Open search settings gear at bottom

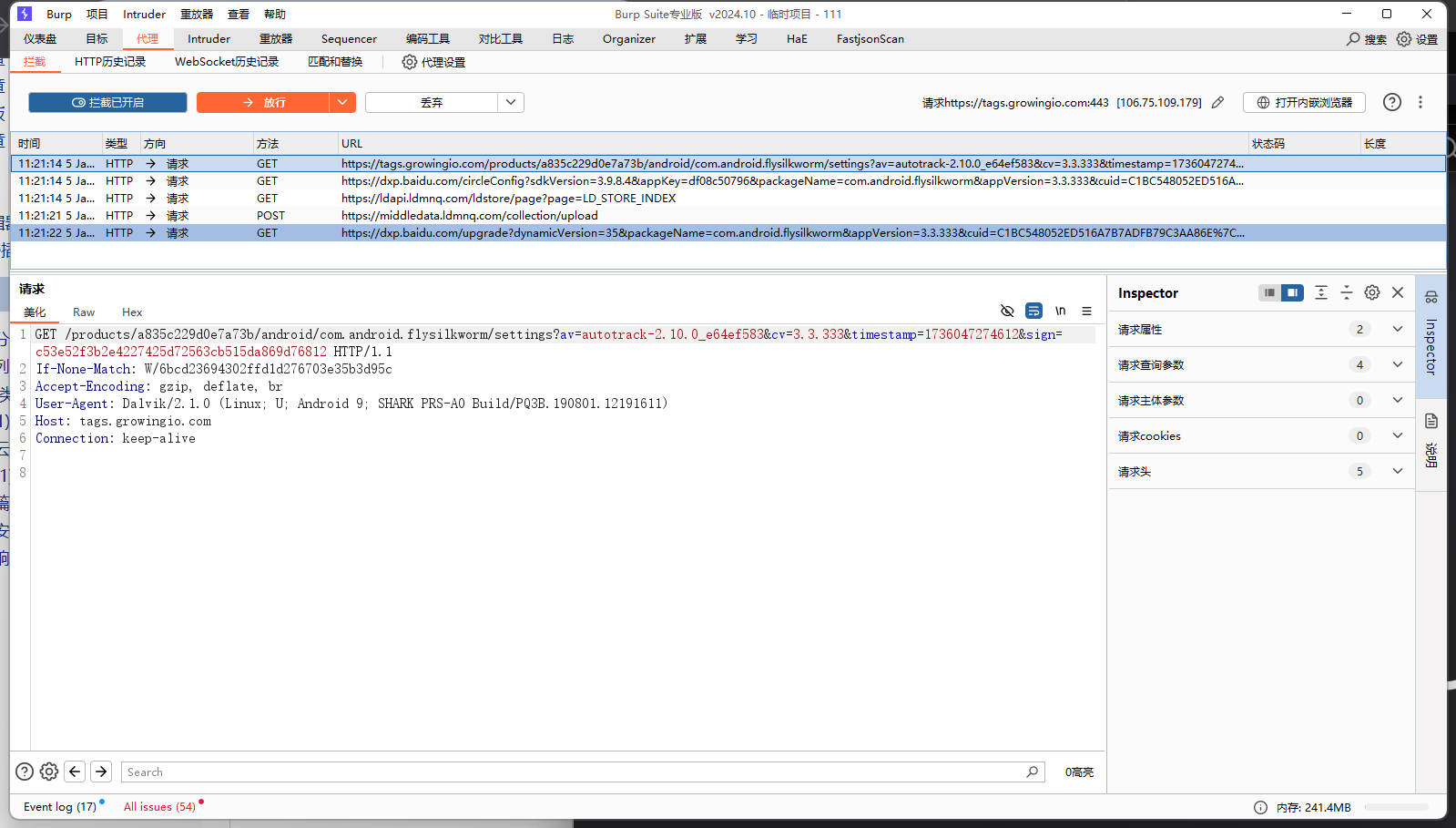coord(49,772)
